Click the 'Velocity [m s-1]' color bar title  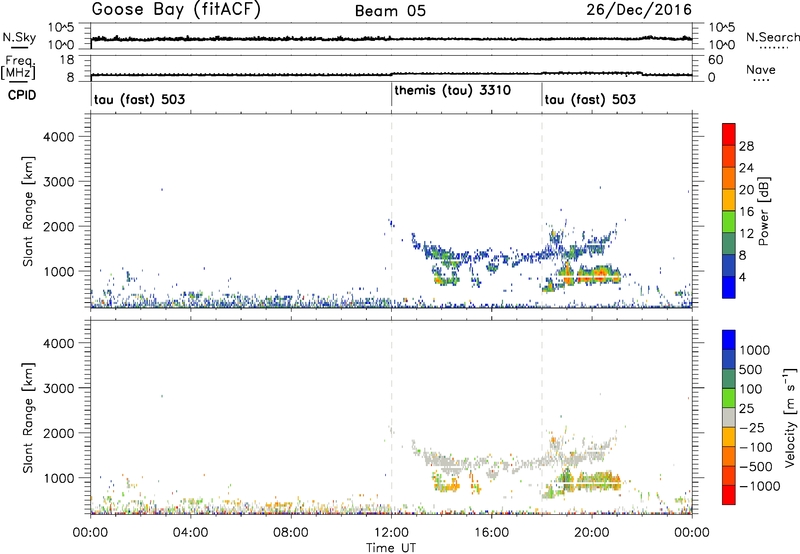(790, 417)
